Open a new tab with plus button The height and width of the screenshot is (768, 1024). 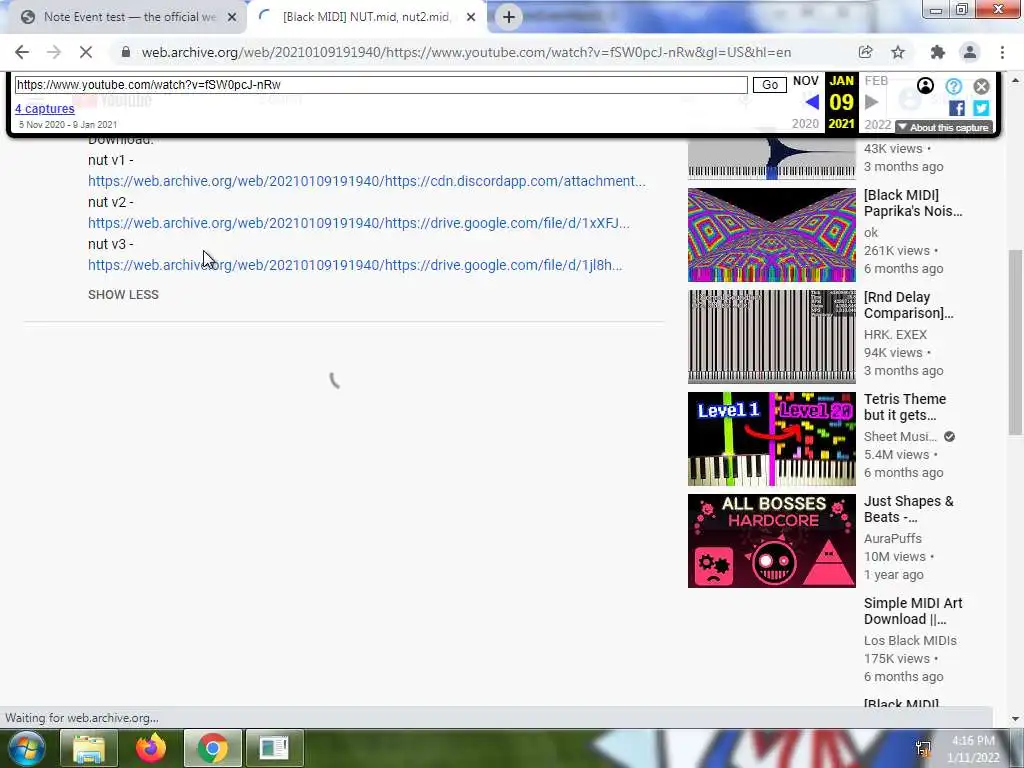click(509, 17)
